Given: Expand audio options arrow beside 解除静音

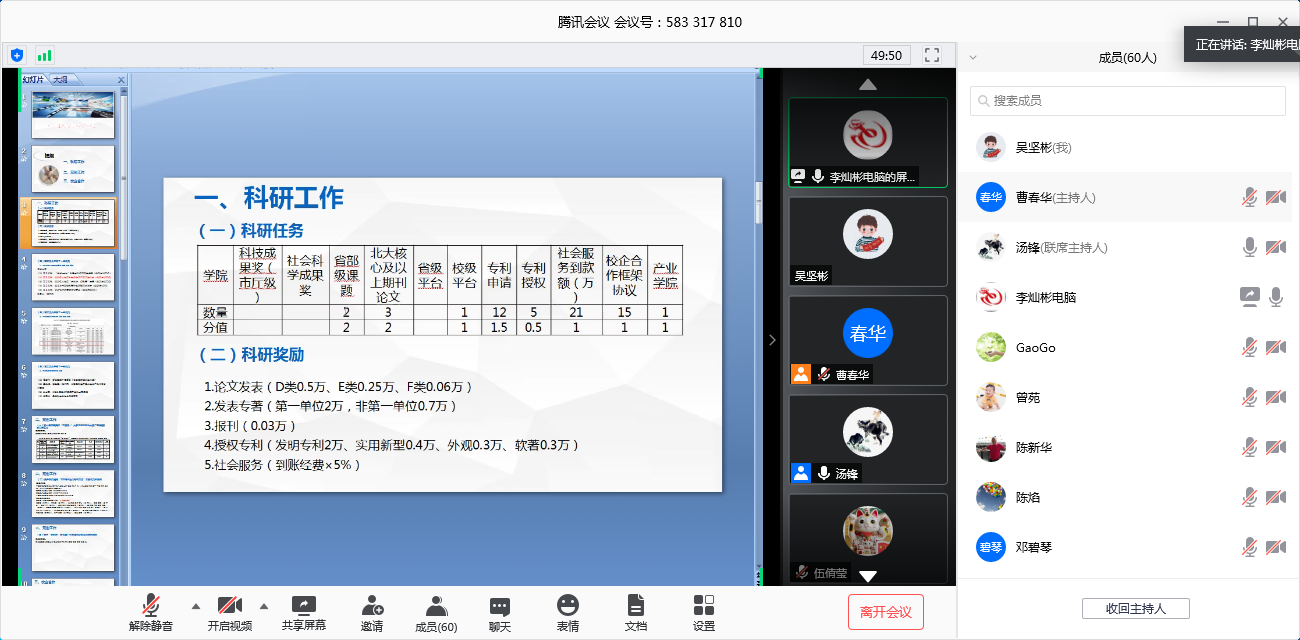Looking at the screenshot, I should pos(195,605).
